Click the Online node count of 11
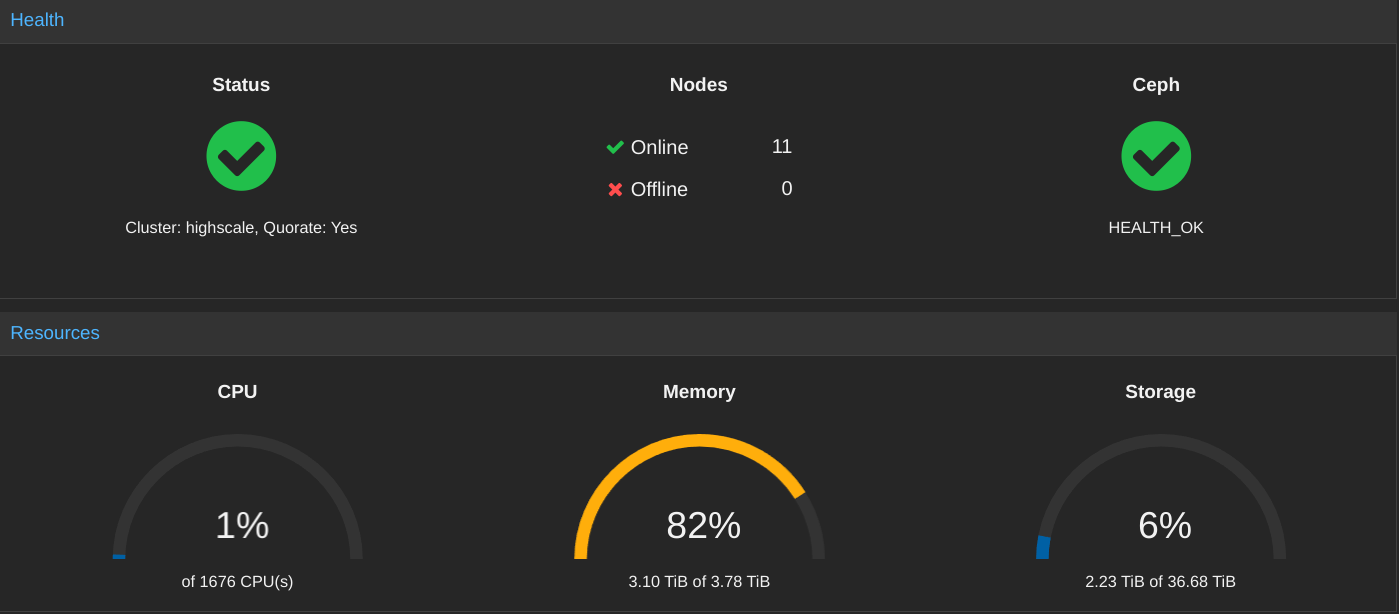The width and height of the screenshot is (1399, 614). tap(782, 147)
